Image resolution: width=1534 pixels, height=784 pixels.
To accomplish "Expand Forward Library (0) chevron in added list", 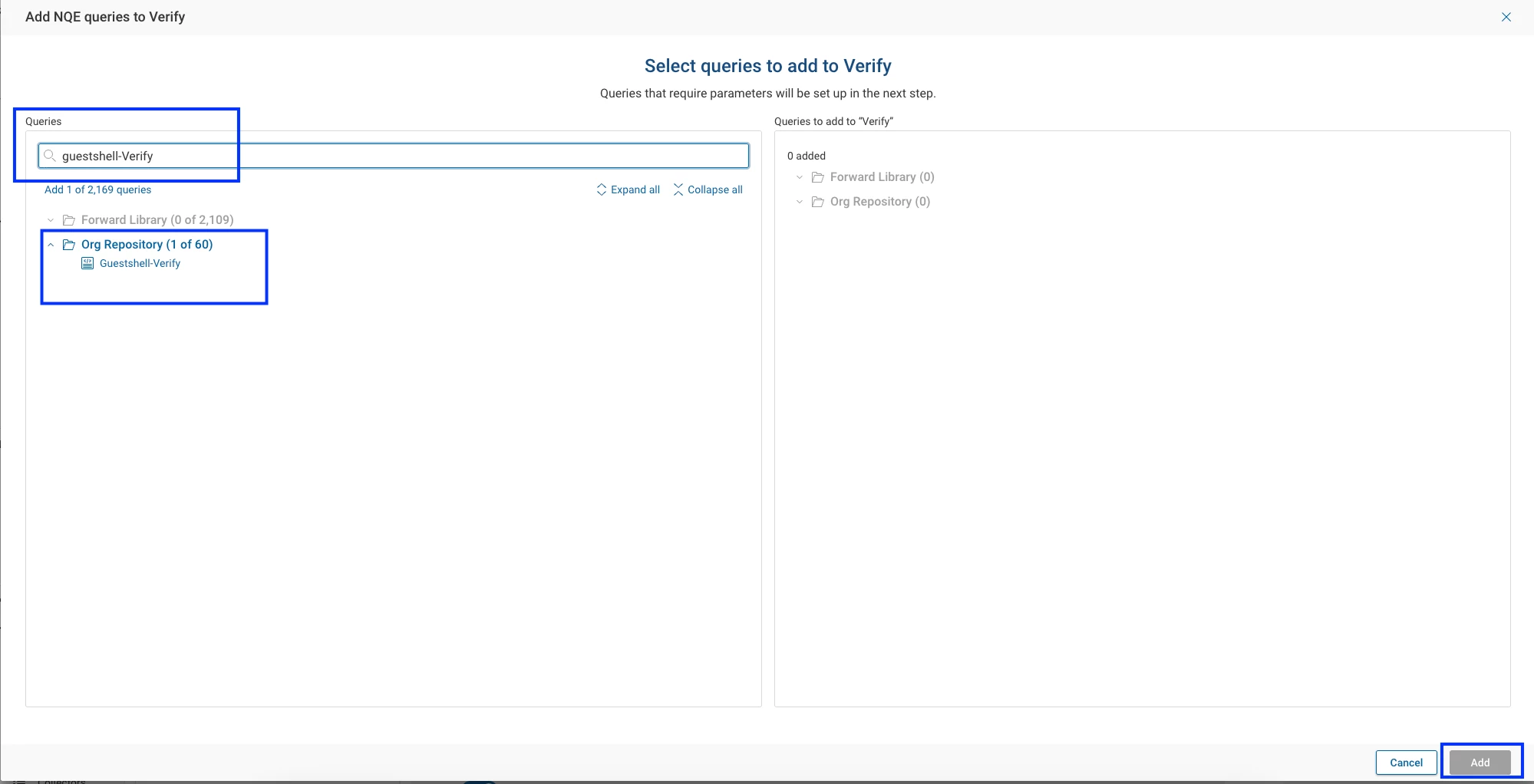I will [800, 177].
